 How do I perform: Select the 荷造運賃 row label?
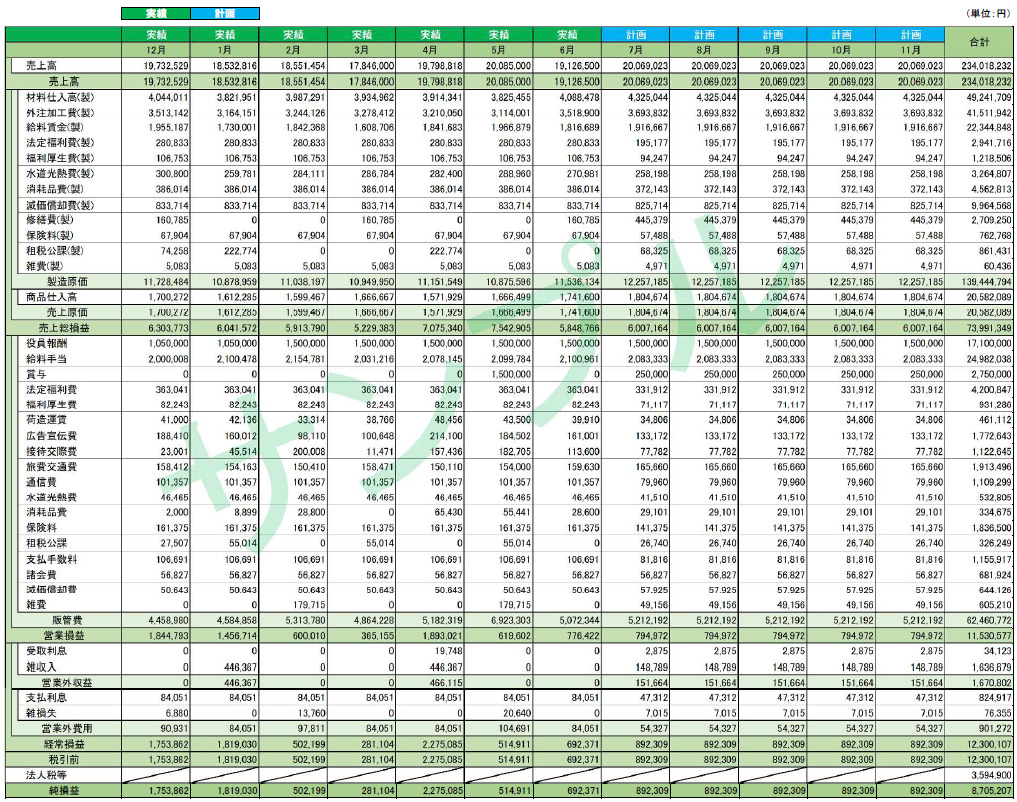click(x=46, y=420)
